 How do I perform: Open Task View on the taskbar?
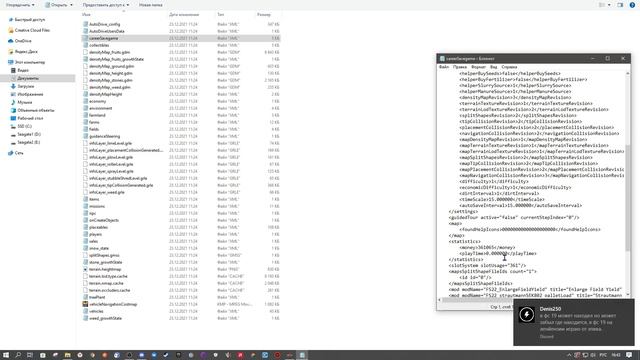coord(30,355)
